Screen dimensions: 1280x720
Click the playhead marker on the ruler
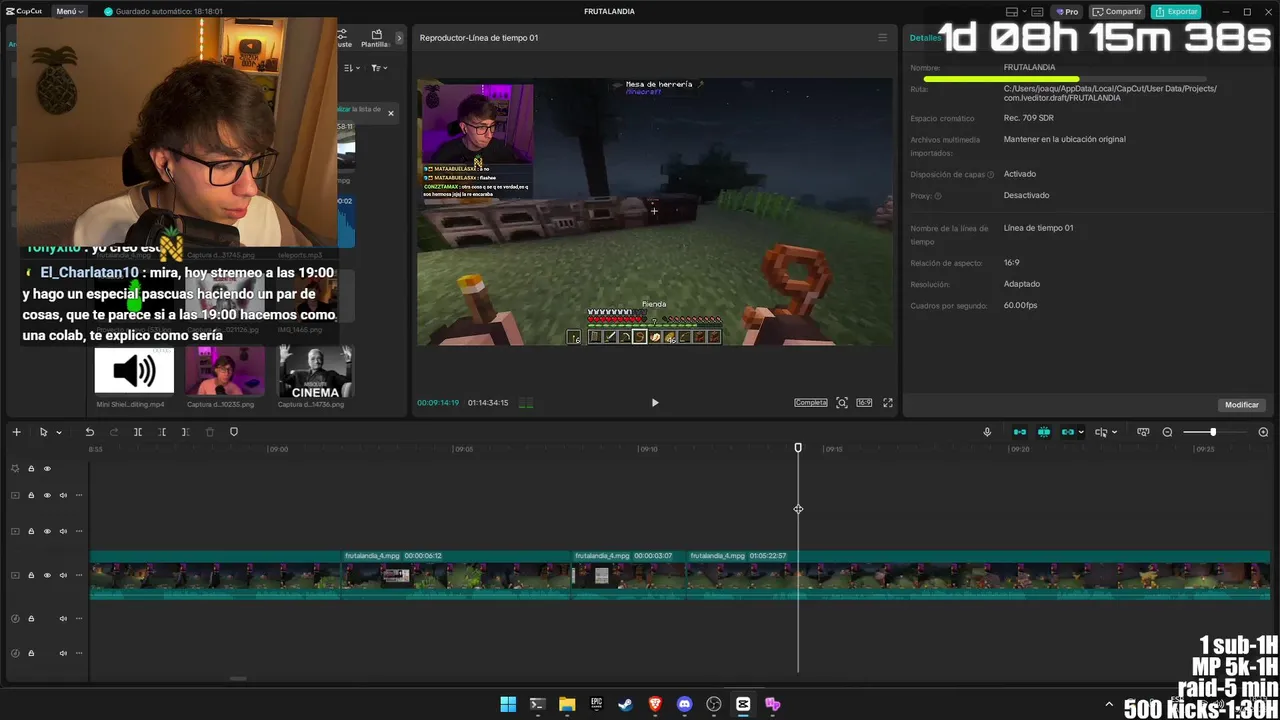pos(798,448)
